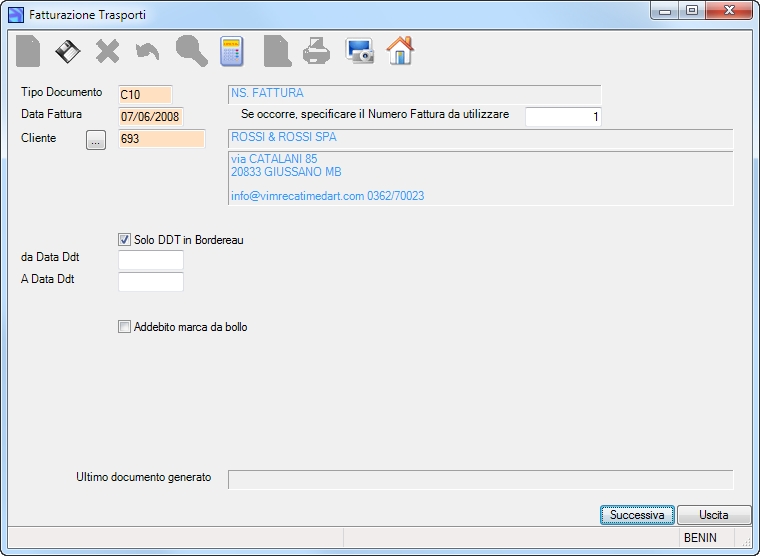Click the Uscita button
Screen dimensions: 760x556
coord(713,515)
